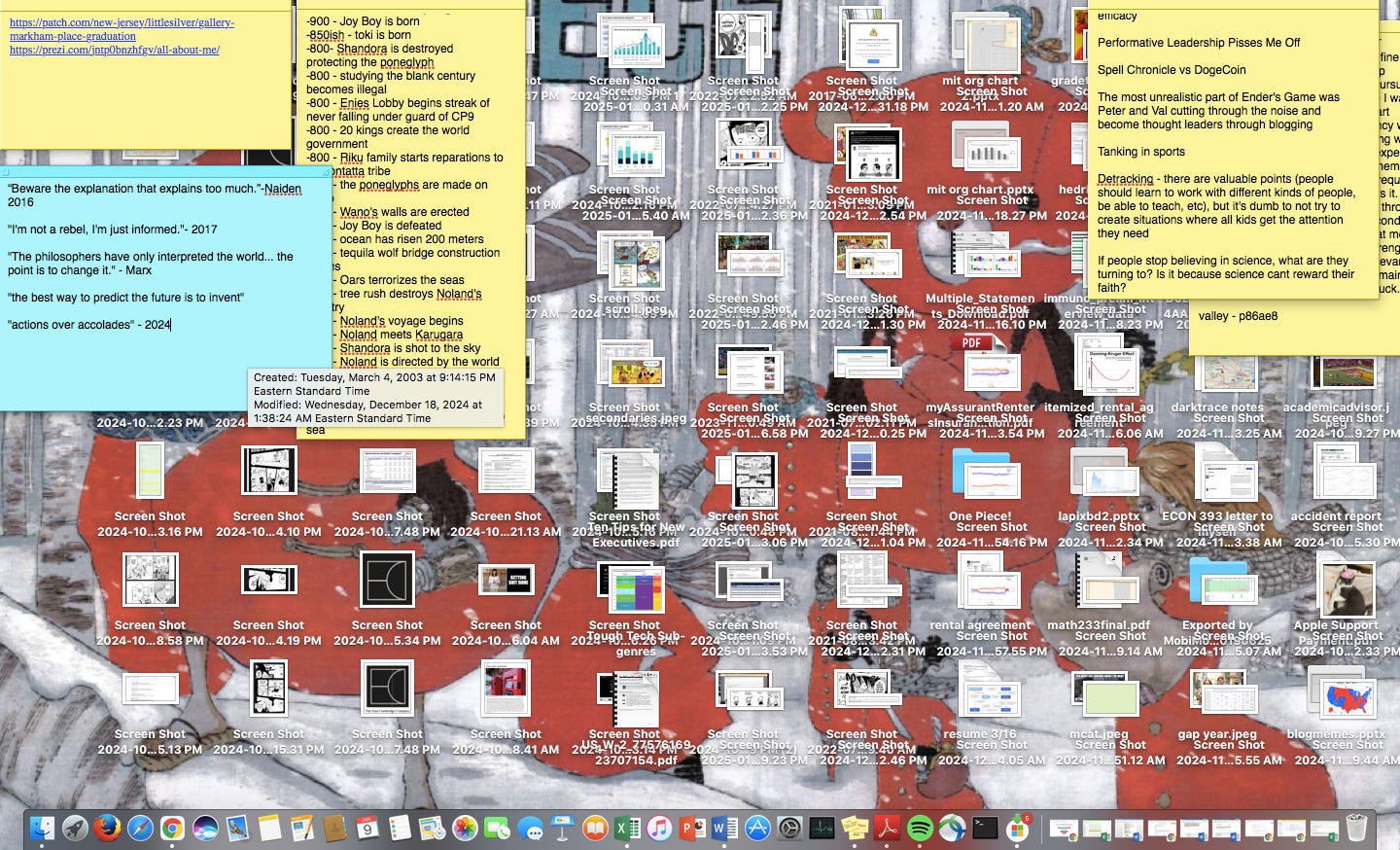Open the Notes app in Dock
1400x850 pixels.
269,829
